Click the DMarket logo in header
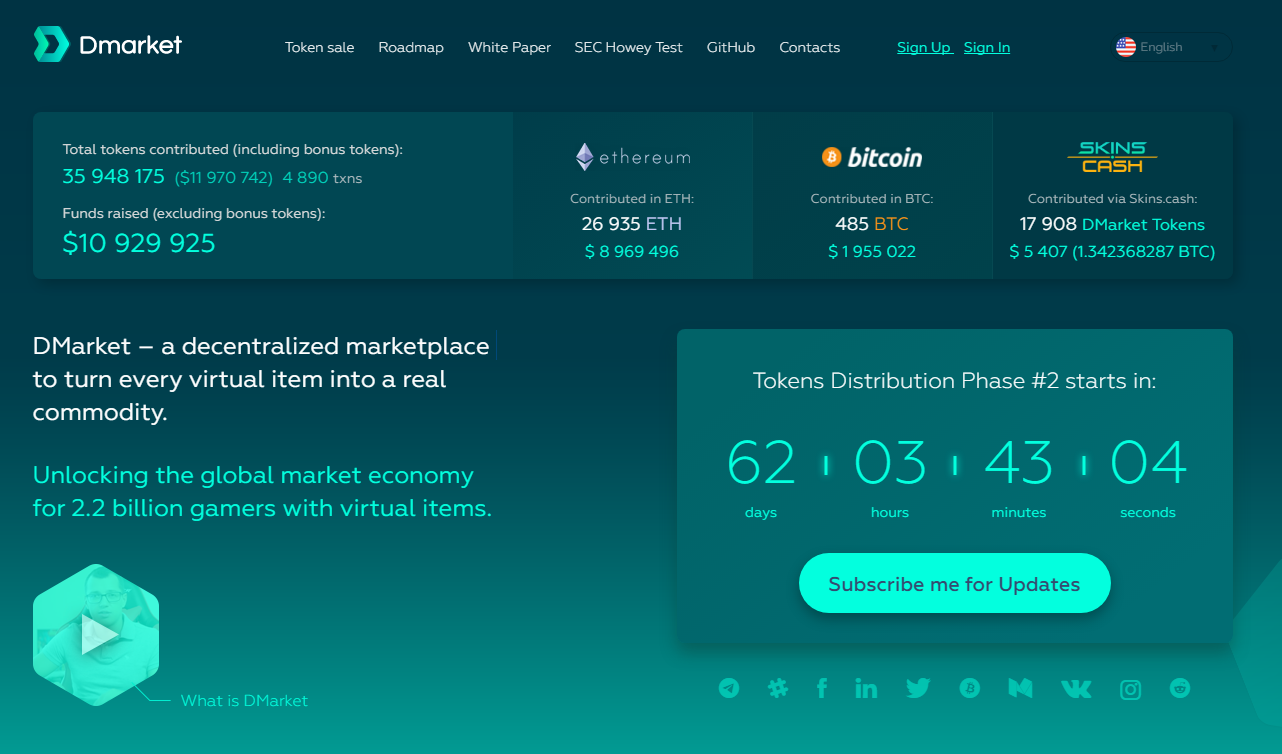The width and height of the screenshot is (1282, 754). click(108, 44)
